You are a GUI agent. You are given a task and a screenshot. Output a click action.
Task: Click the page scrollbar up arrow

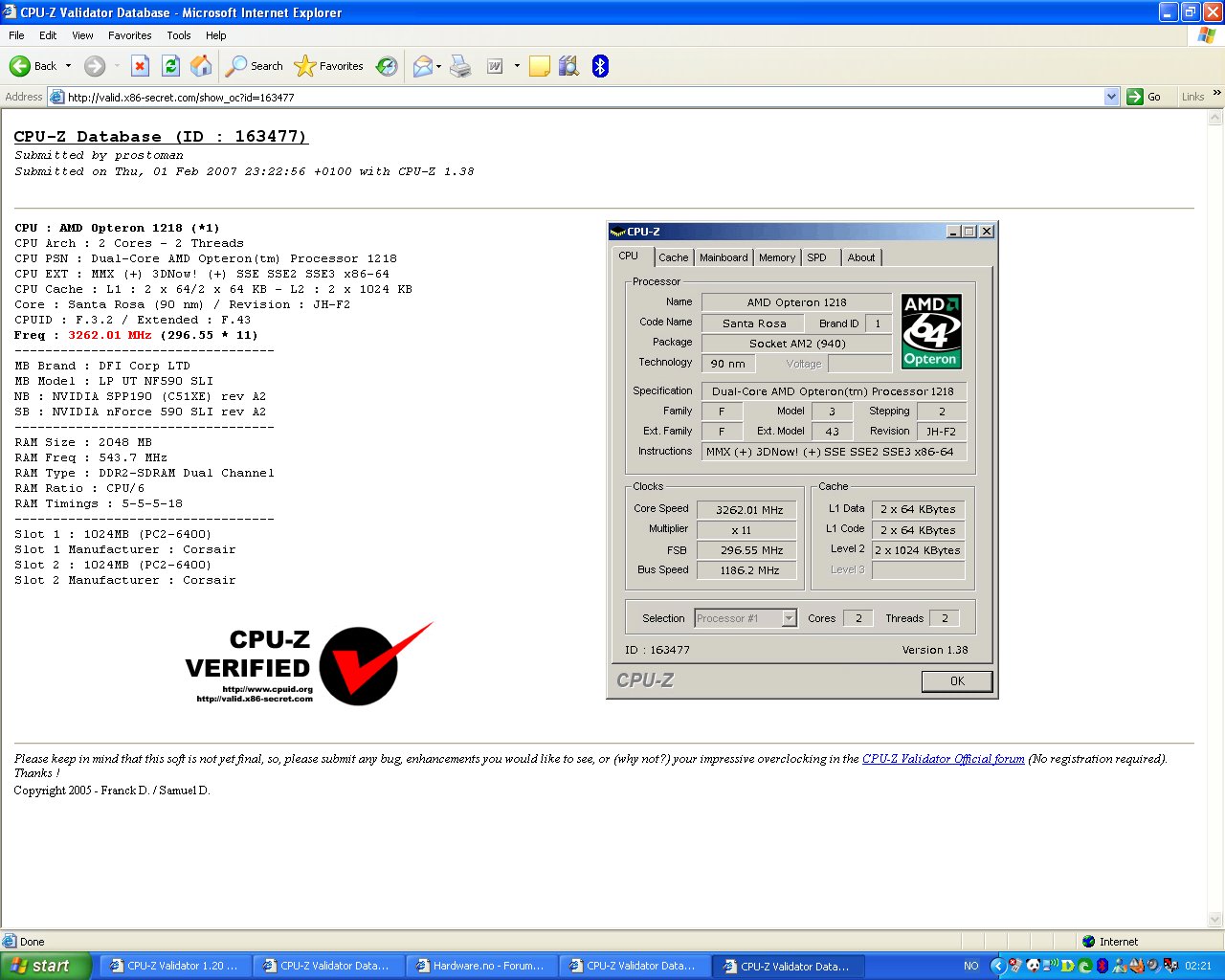pos(1216,118)
